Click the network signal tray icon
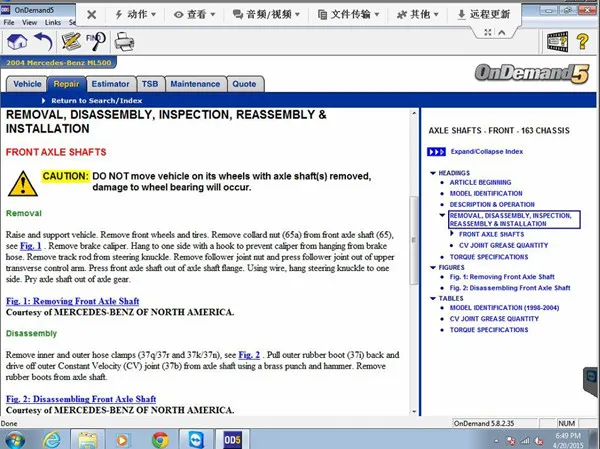 tap(525, 441)
